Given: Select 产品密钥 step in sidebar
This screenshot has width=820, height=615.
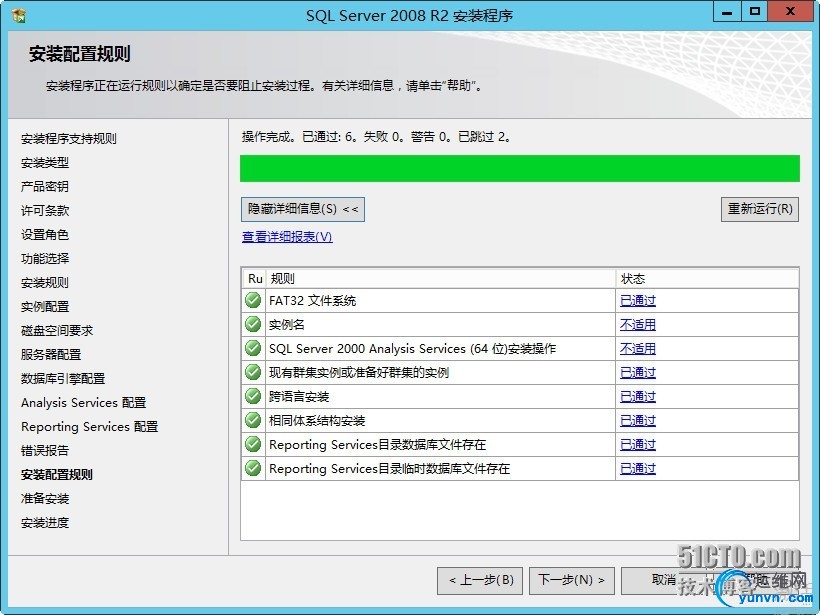Looking at the screenshot, I should pyautogui.click(x=45, y=187).
